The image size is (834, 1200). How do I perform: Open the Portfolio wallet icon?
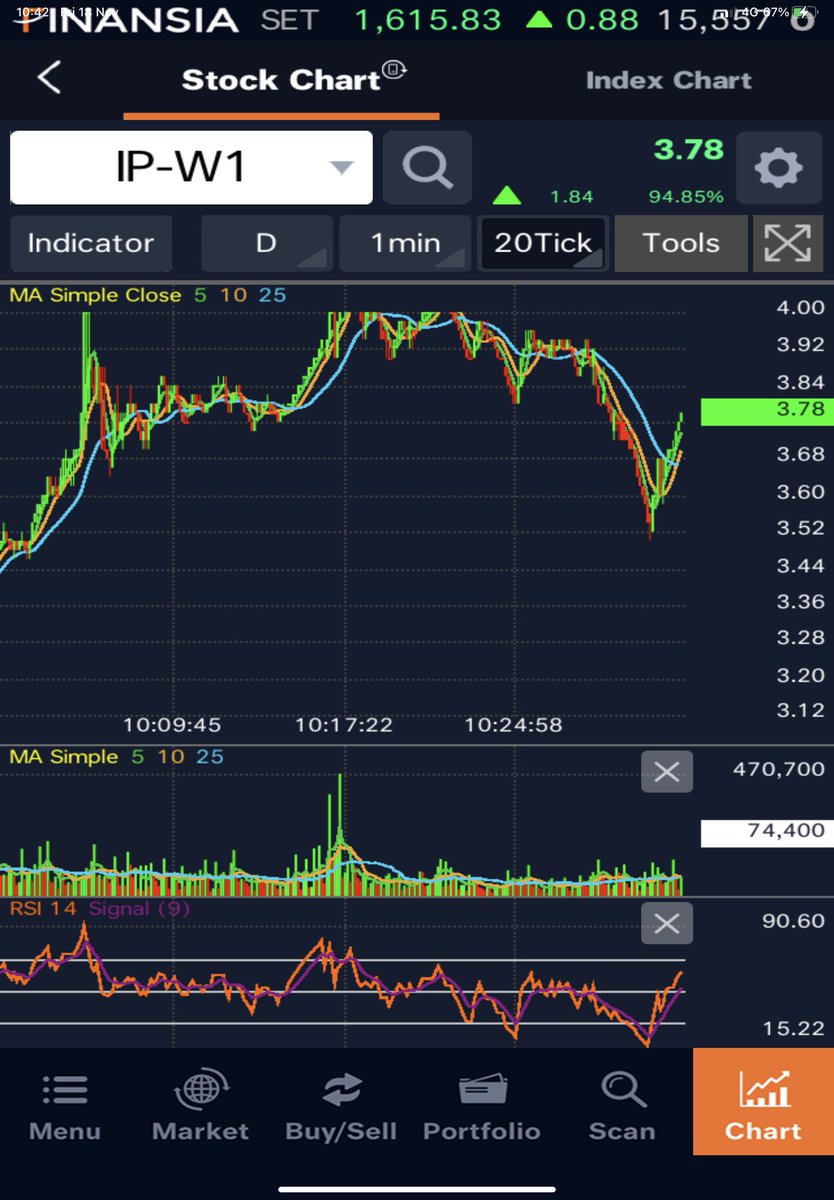click(x=481, y=1105)
